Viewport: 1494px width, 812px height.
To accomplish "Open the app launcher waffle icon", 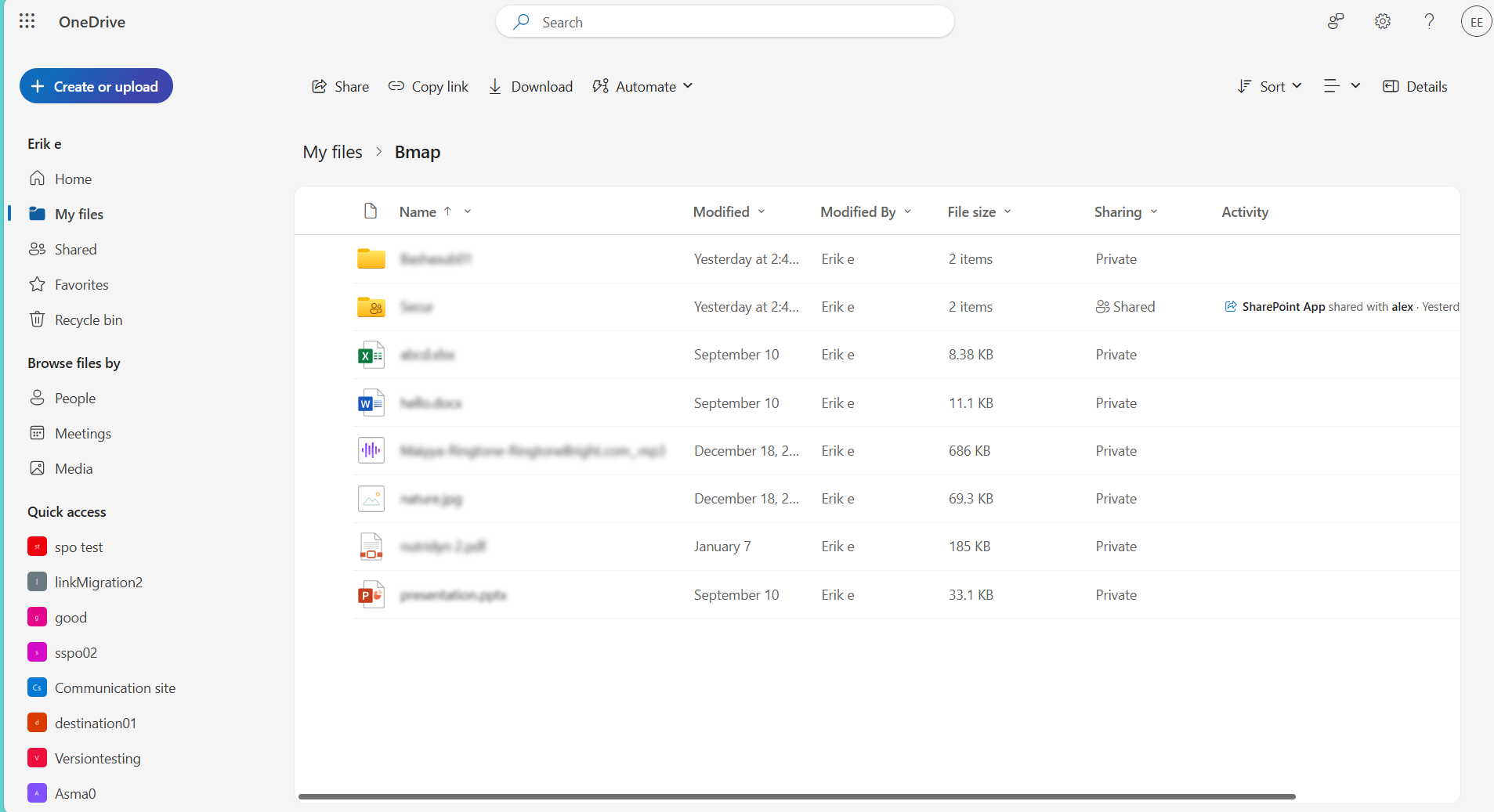I will [x=27, y=21].
